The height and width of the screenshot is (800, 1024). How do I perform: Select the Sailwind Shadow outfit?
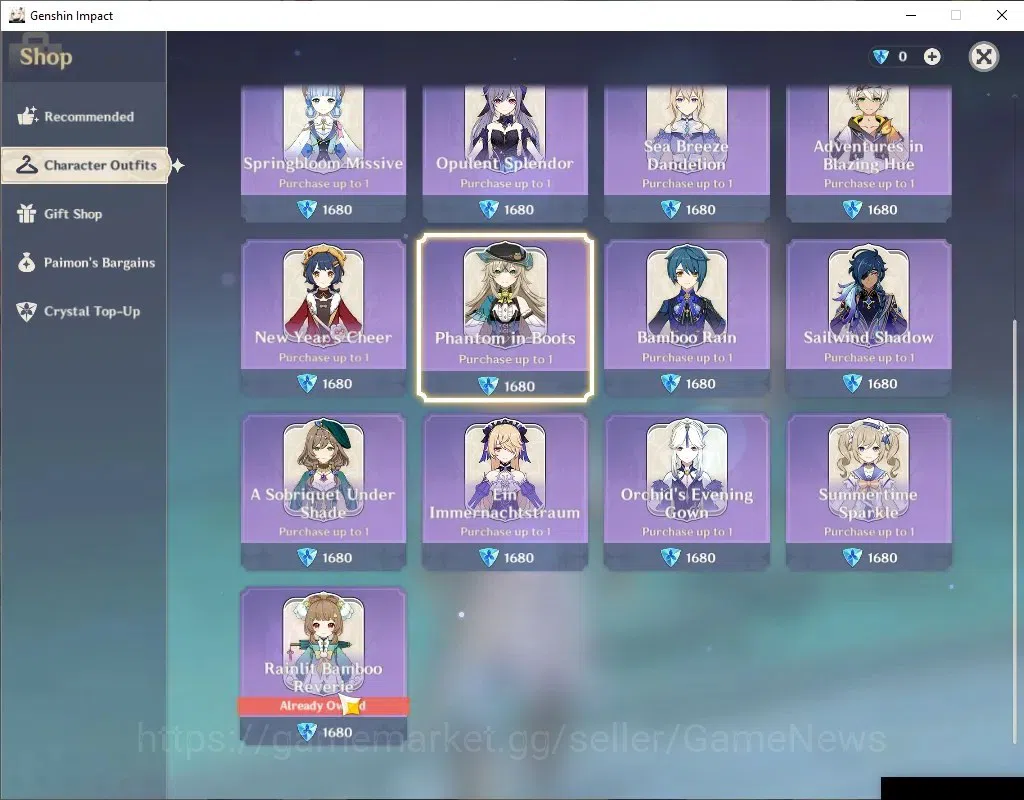[x=869, y=317]
